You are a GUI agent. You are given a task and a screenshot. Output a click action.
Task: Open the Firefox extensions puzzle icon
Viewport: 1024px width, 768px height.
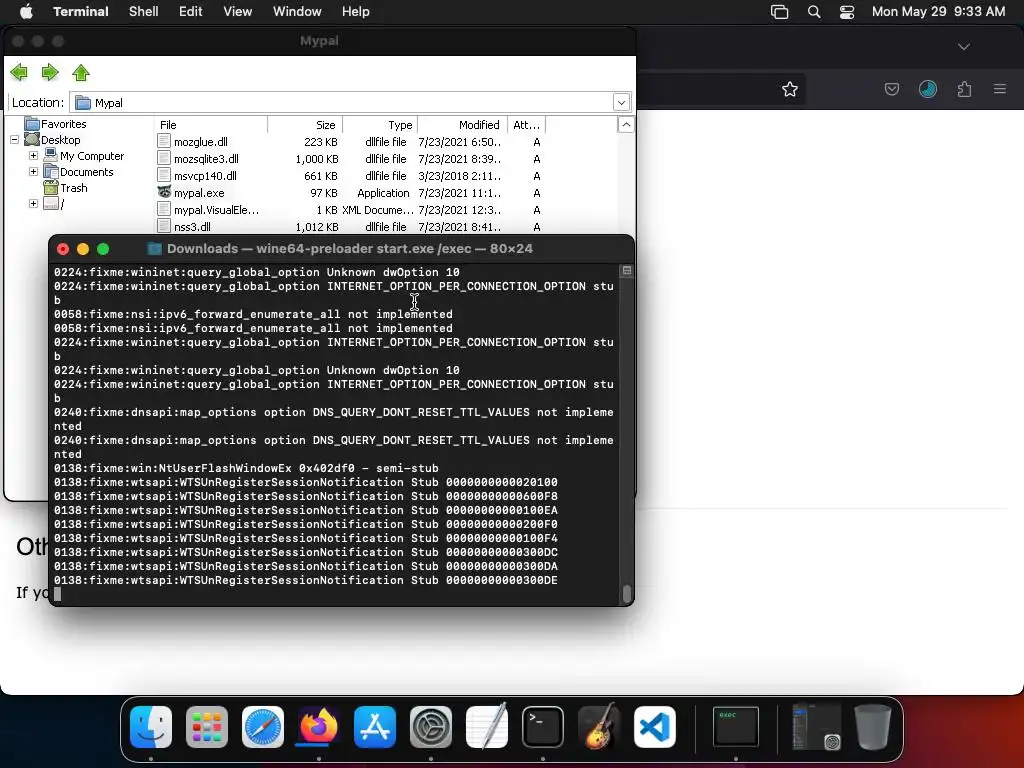[x=964, y=89]
